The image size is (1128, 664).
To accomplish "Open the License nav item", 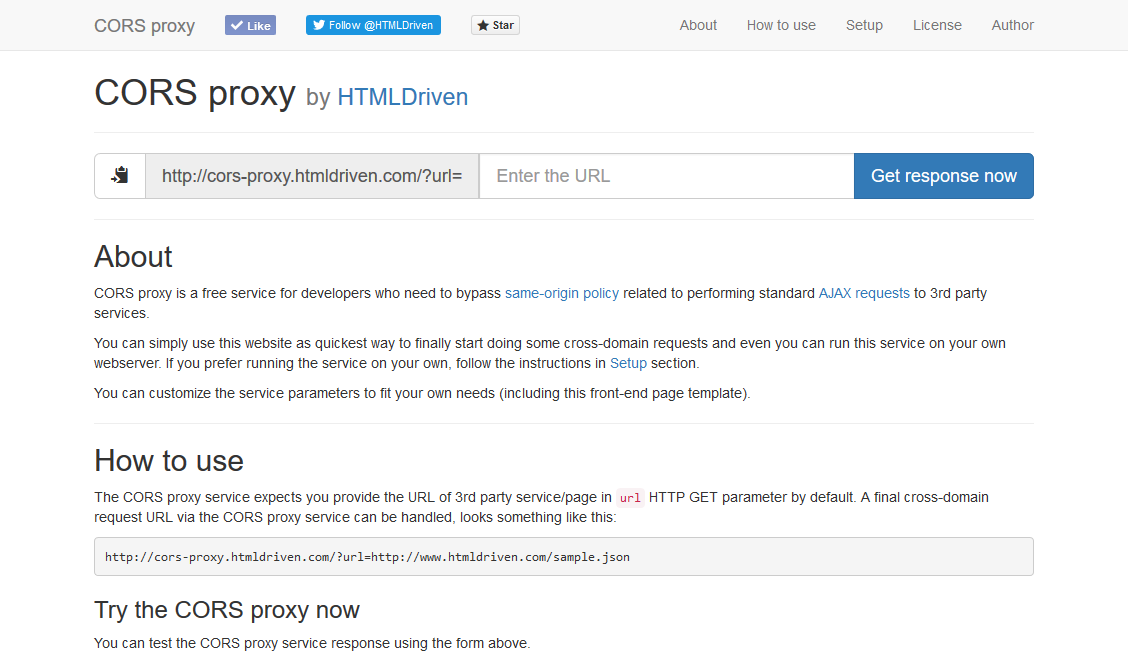I will click(937, 25).
